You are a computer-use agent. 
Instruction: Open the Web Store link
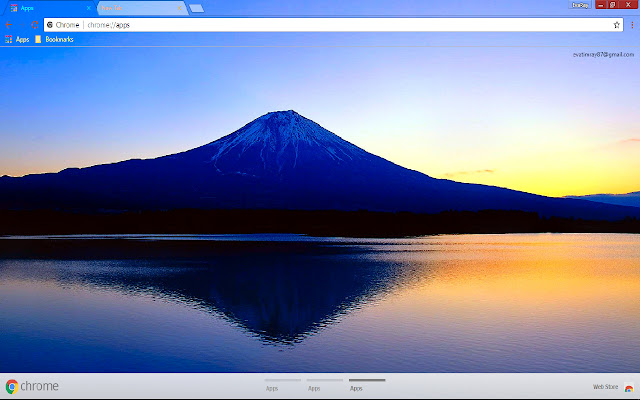coord(605,387)
